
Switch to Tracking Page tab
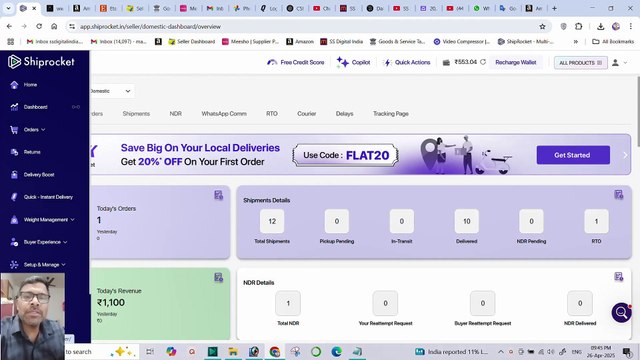[391, 114]
